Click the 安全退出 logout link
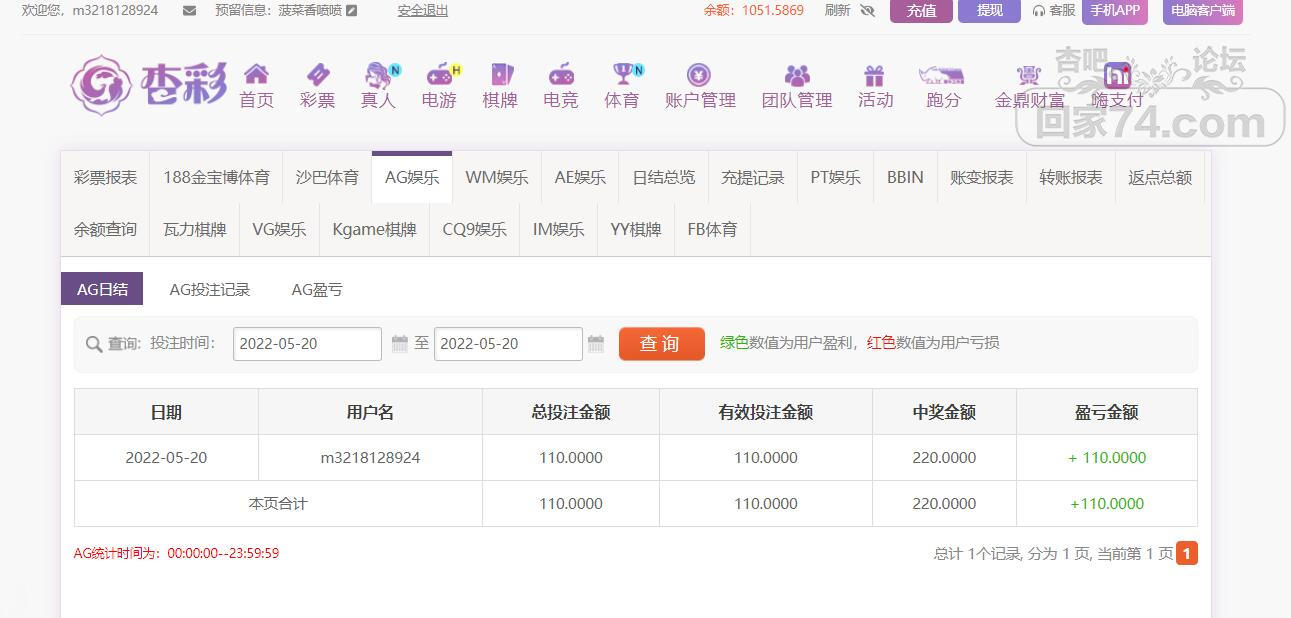1291x618 pixels. (x=422, y=11)
